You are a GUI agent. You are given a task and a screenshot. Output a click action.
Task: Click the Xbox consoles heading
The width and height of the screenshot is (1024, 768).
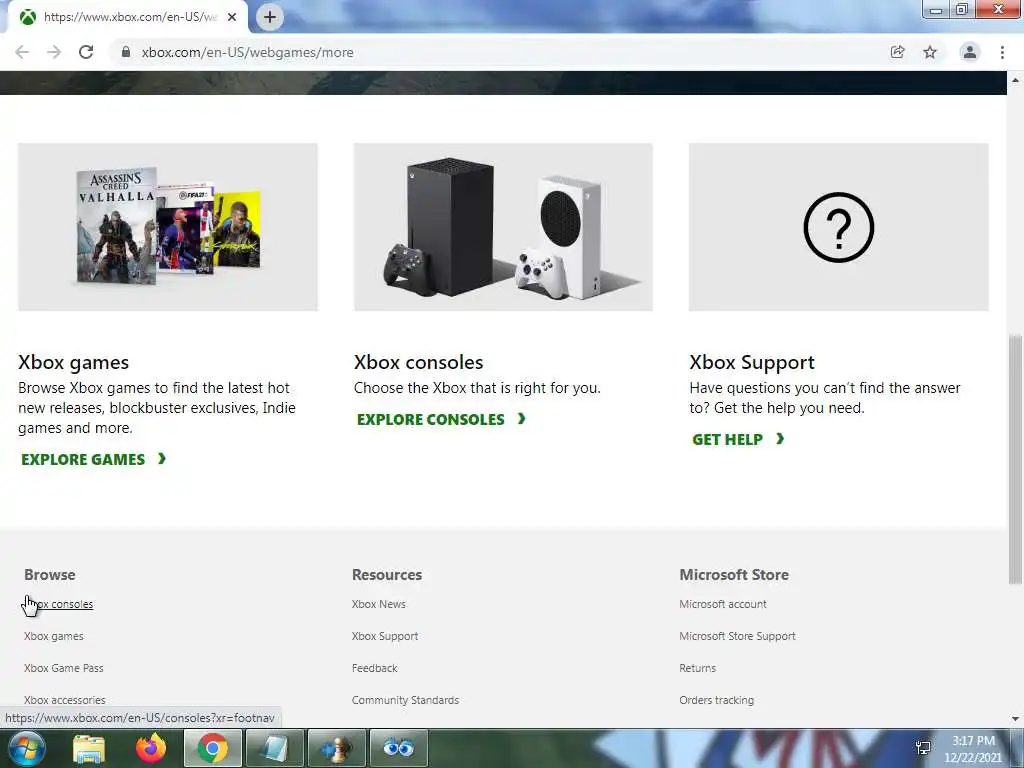pos(419,362)
